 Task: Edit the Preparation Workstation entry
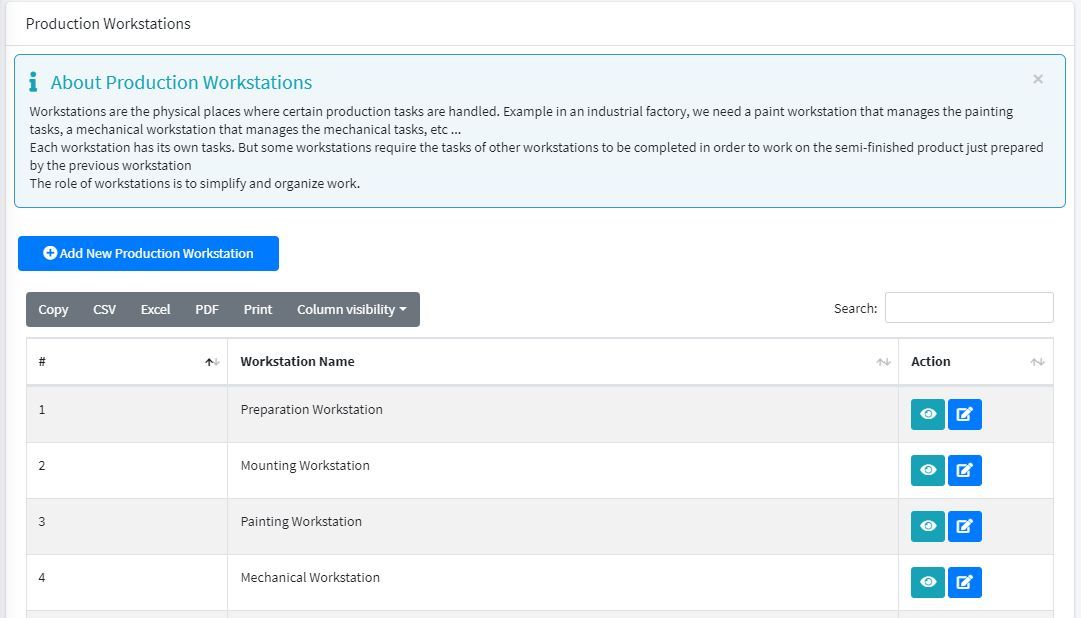[964, 414]
